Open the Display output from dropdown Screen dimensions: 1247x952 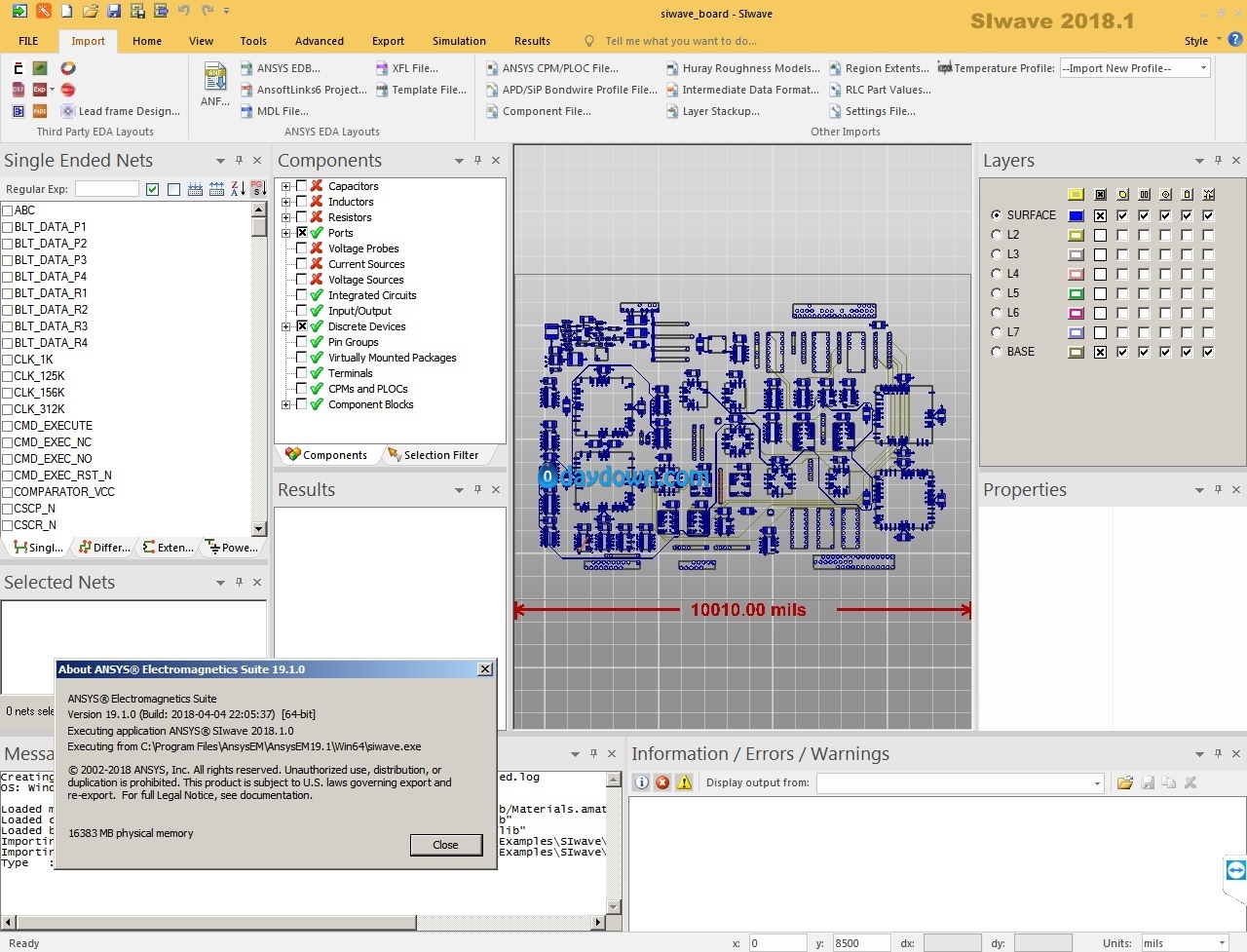(x=1097, y=783)
